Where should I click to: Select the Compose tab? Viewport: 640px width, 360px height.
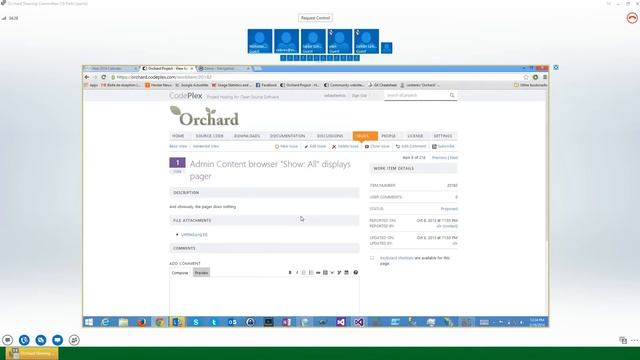[180, 273]
